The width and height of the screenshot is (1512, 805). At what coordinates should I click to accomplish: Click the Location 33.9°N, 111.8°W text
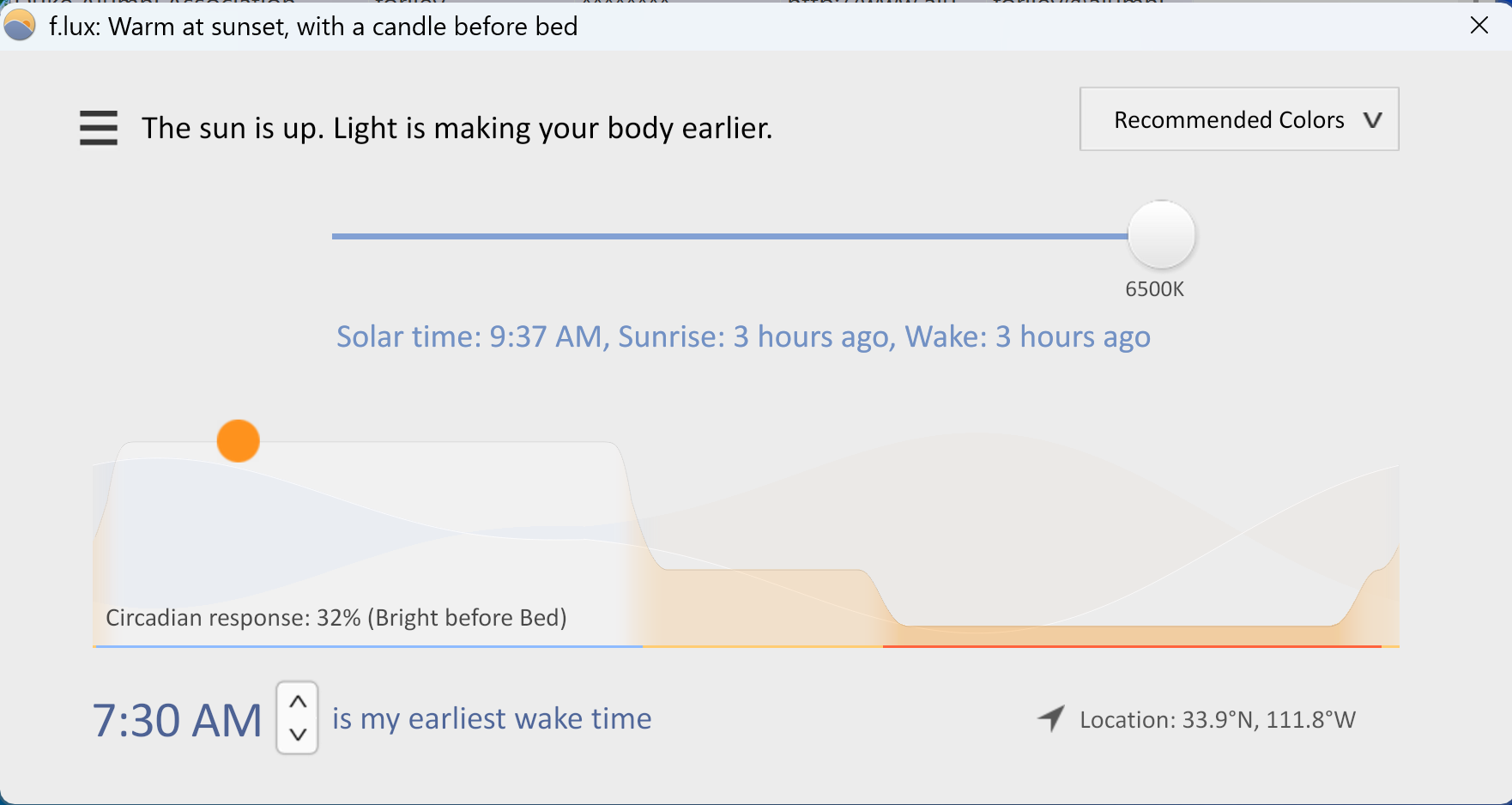1219,720
